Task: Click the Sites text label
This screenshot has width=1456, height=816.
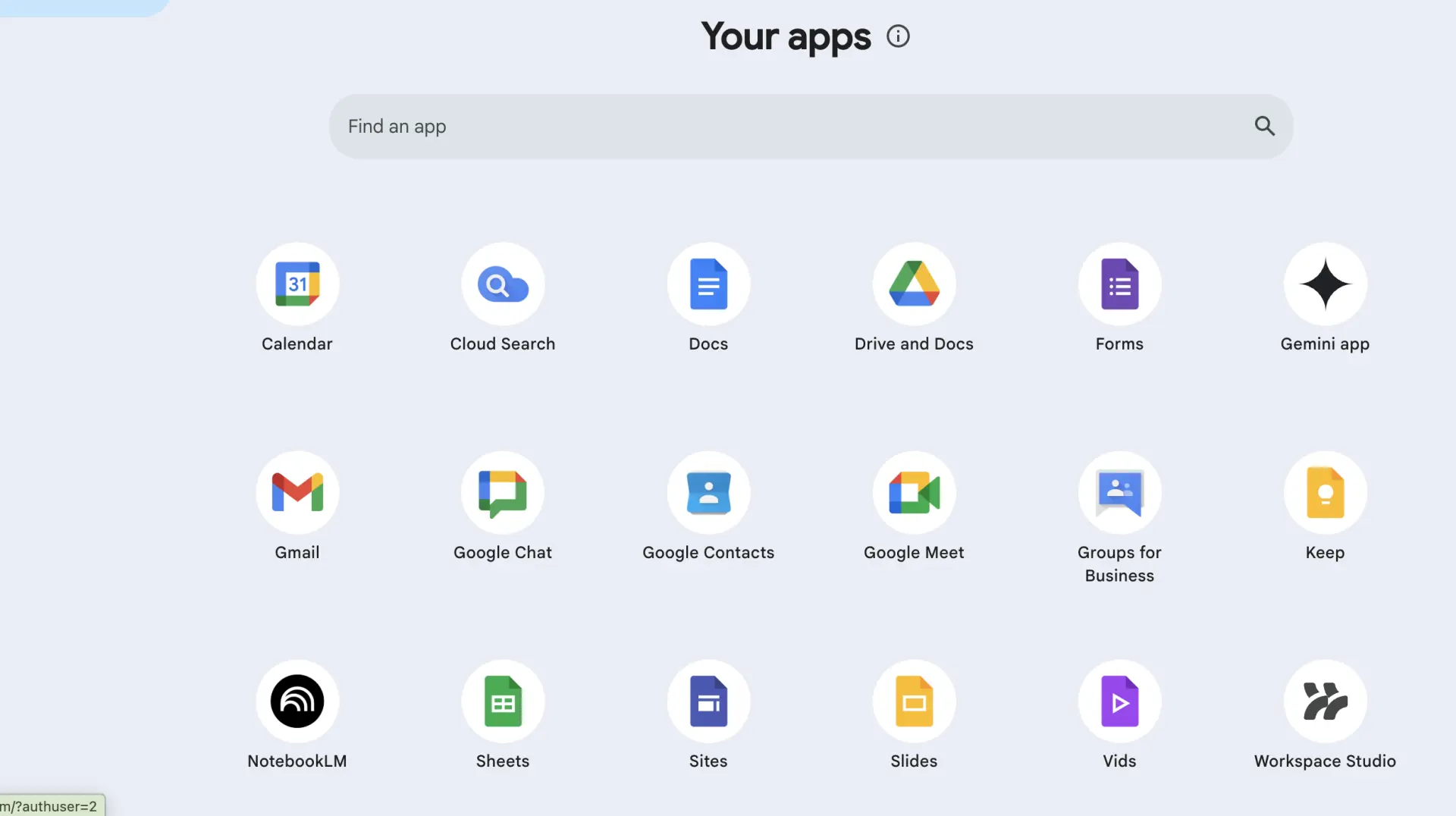Action: point(708,761)
